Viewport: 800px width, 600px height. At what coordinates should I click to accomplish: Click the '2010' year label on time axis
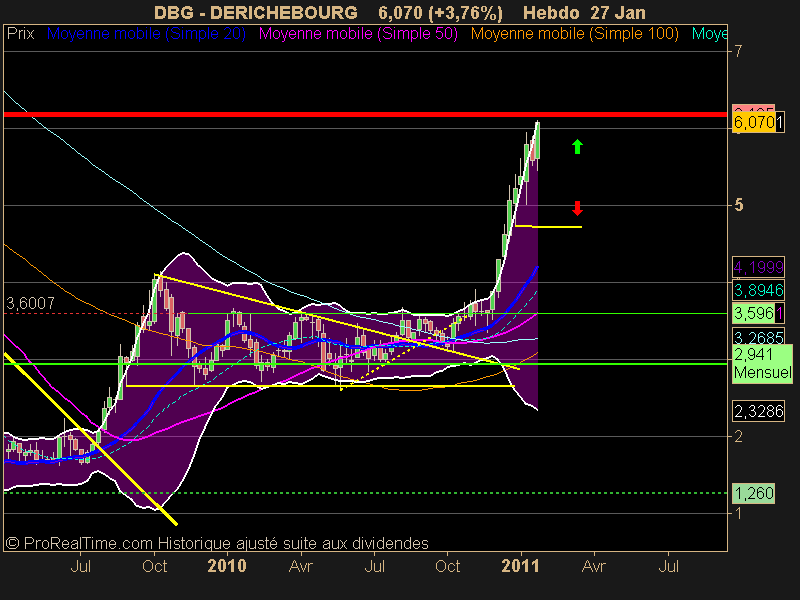[x=227, y=566]
